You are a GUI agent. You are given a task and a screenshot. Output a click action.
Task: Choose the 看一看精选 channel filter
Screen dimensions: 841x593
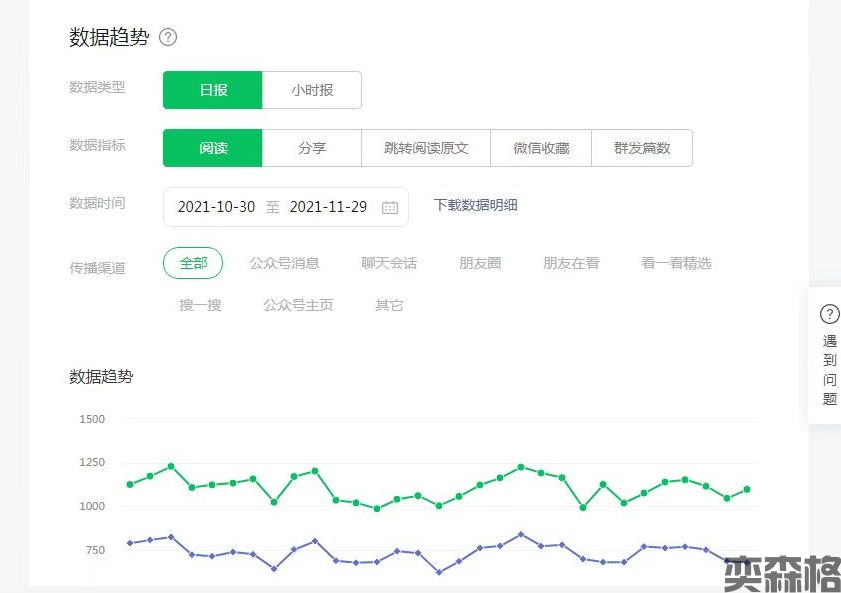coord(676,263)
